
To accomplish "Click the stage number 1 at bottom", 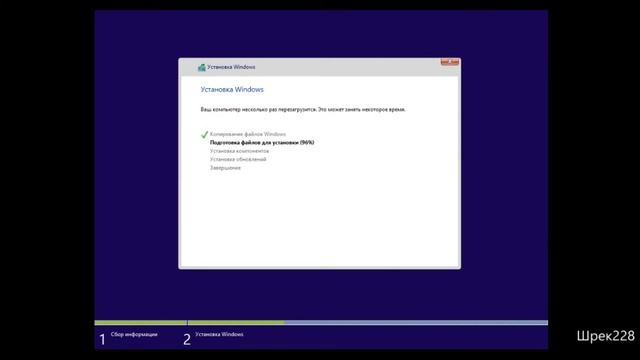I will click(102, 339).
